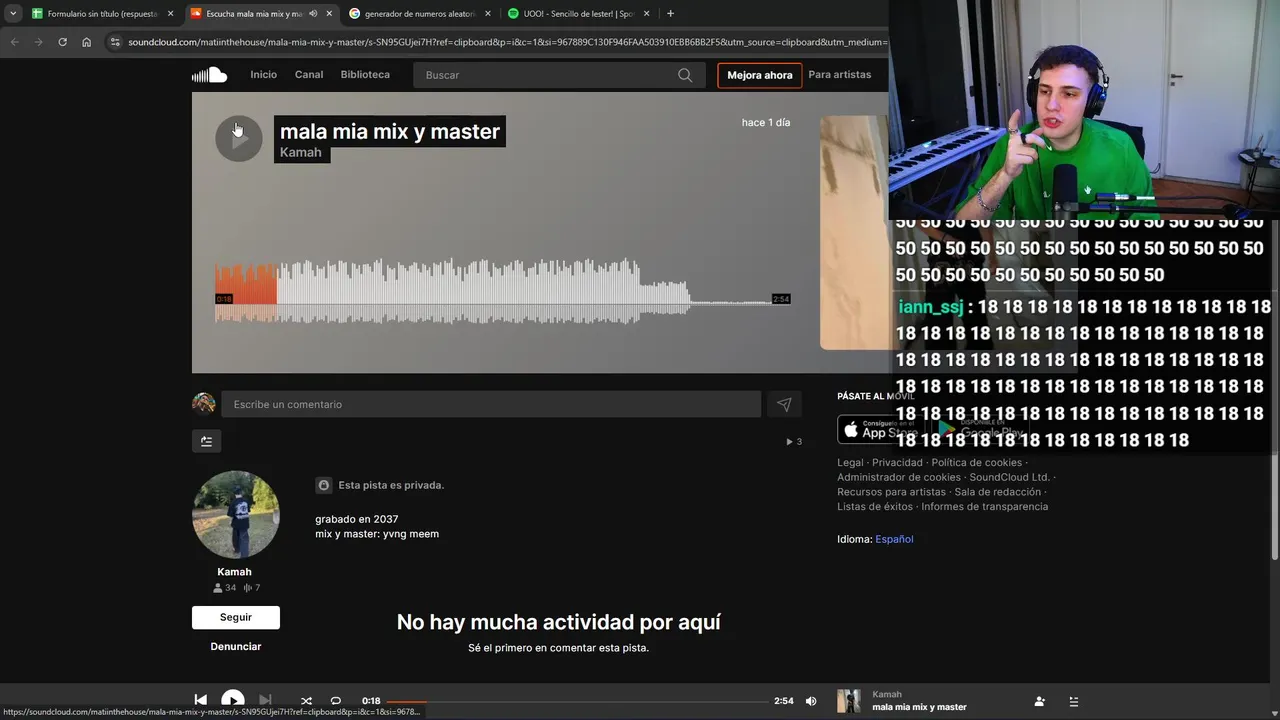Click the play count icon showing 3
The image size is (1280, 720).
click(794, 441)
